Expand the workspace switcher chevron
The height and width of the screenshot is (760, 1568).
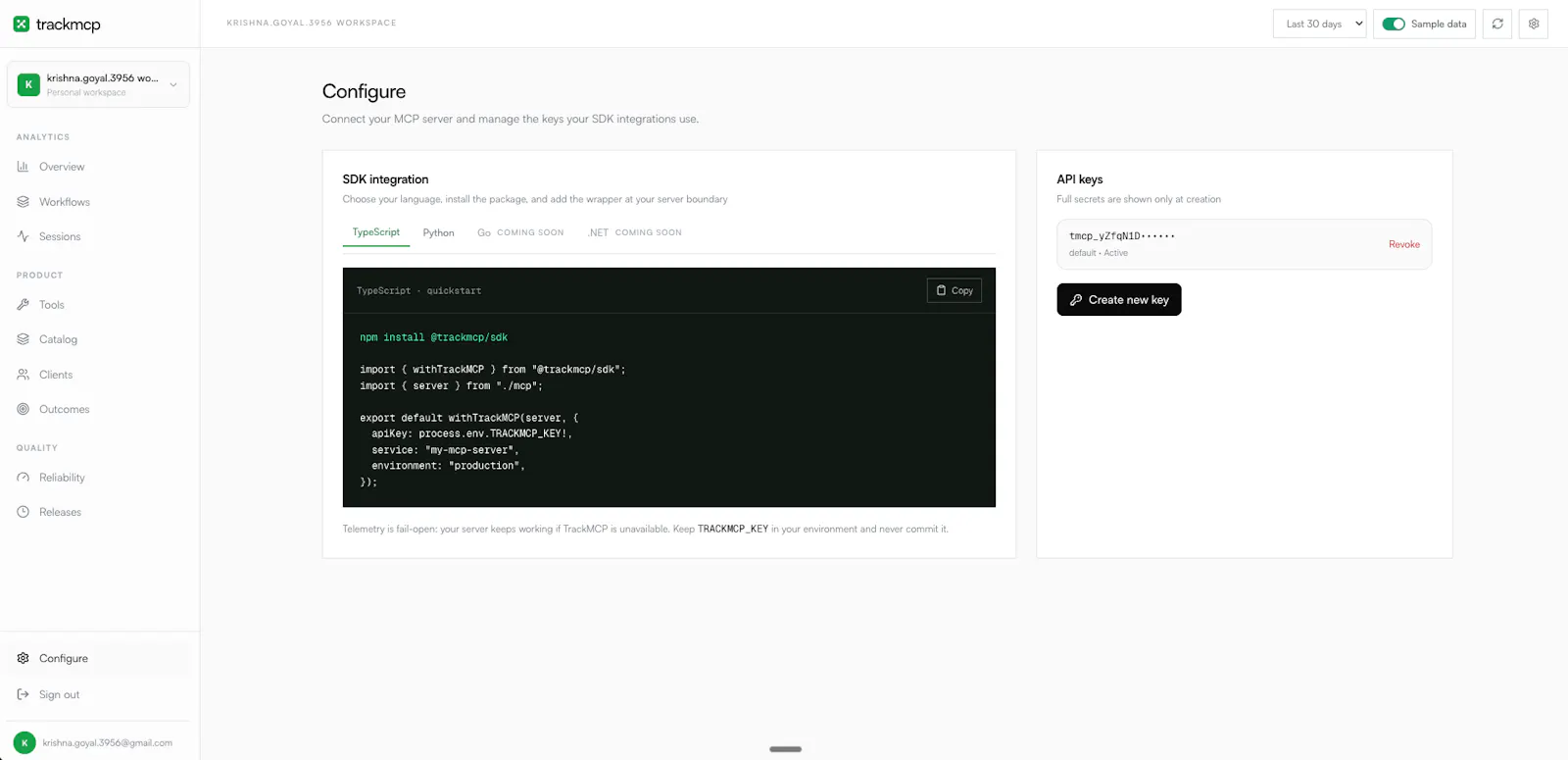(x=173, y=84)
